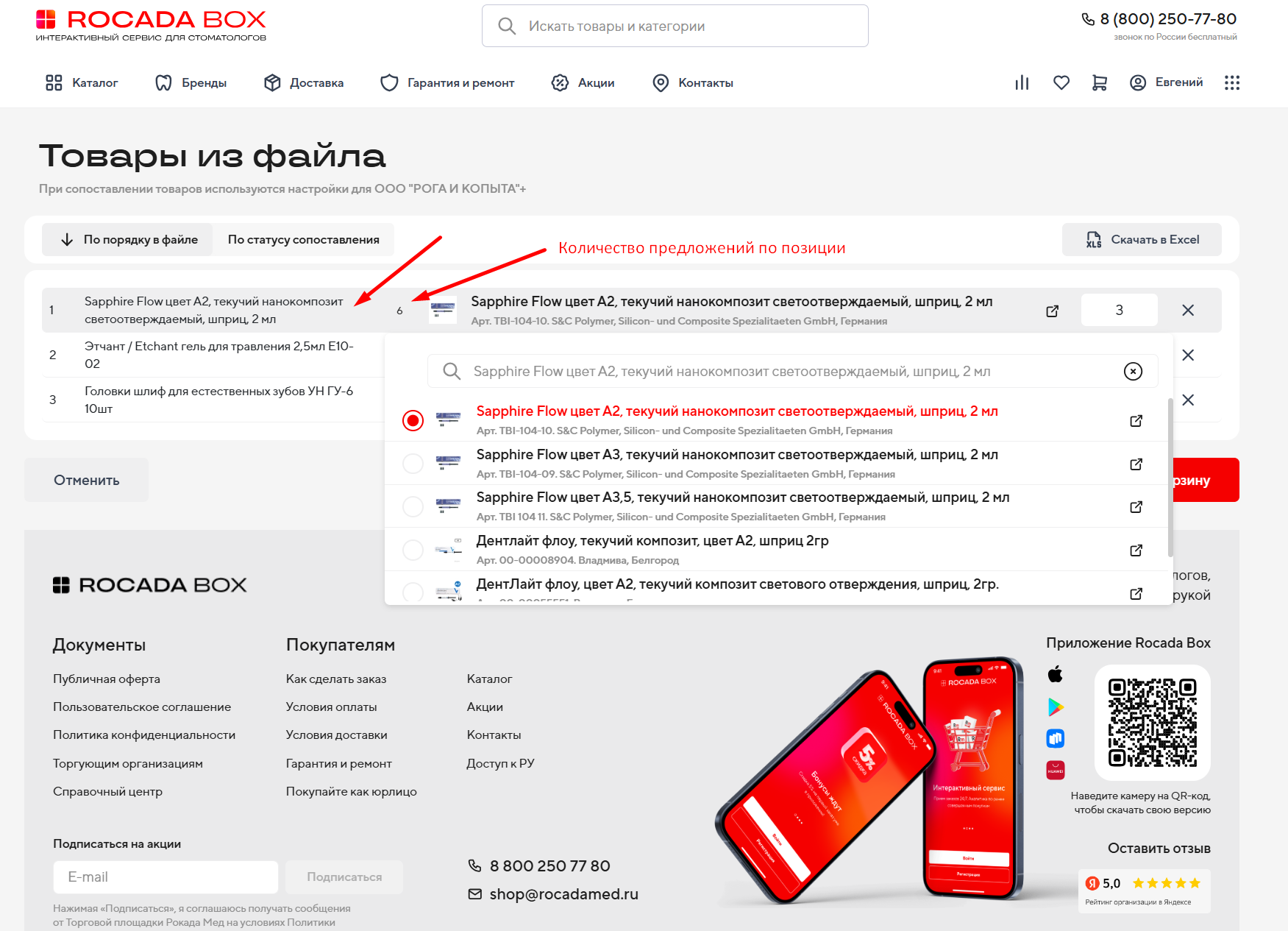Open Sapphire Flow A3 external link icon
This screenshot has height=931, width=1288.
1136,464
